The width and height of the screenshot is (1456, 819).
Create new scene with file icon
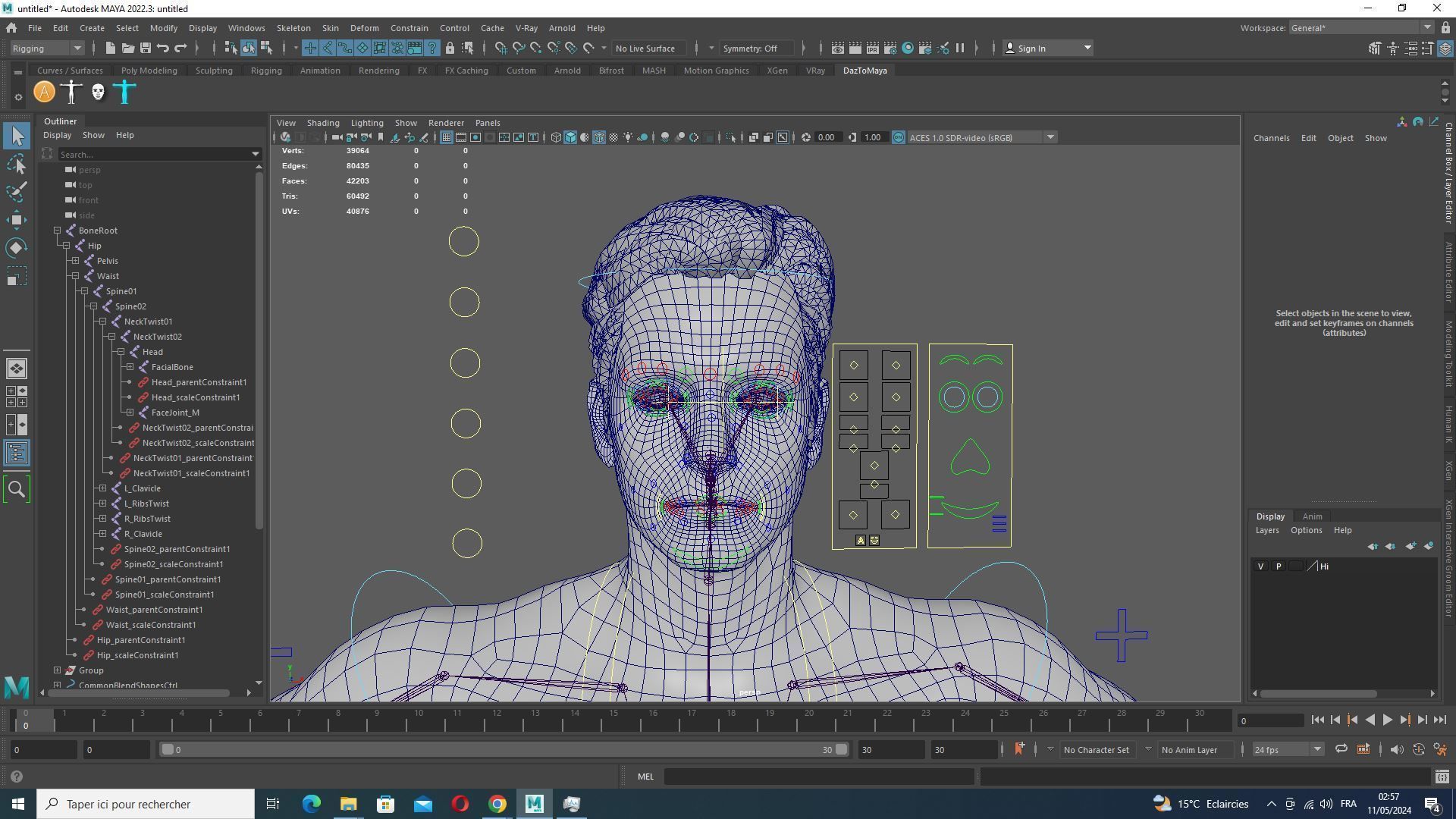pyautogui.click(x=110, y=49)
